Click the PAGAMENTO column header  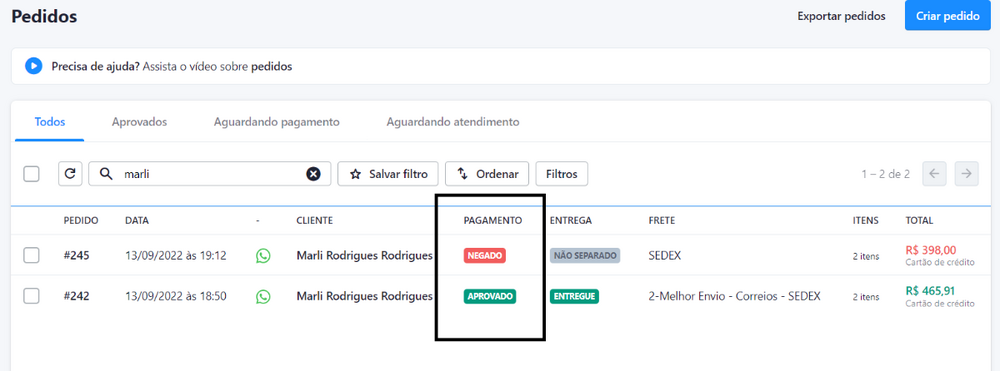point(493,221)
